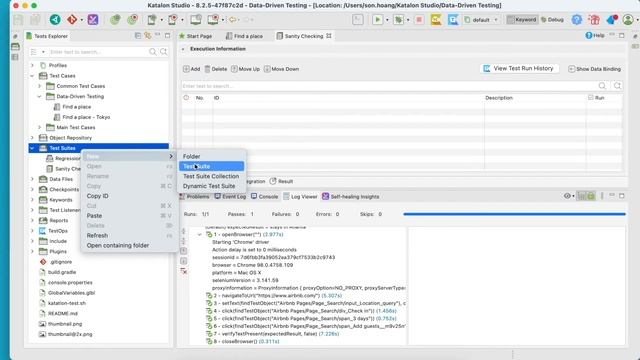This screenshot has width=640, height=360.
Task: Click the blue execution progress bar
Action: (x=514, y=214)
